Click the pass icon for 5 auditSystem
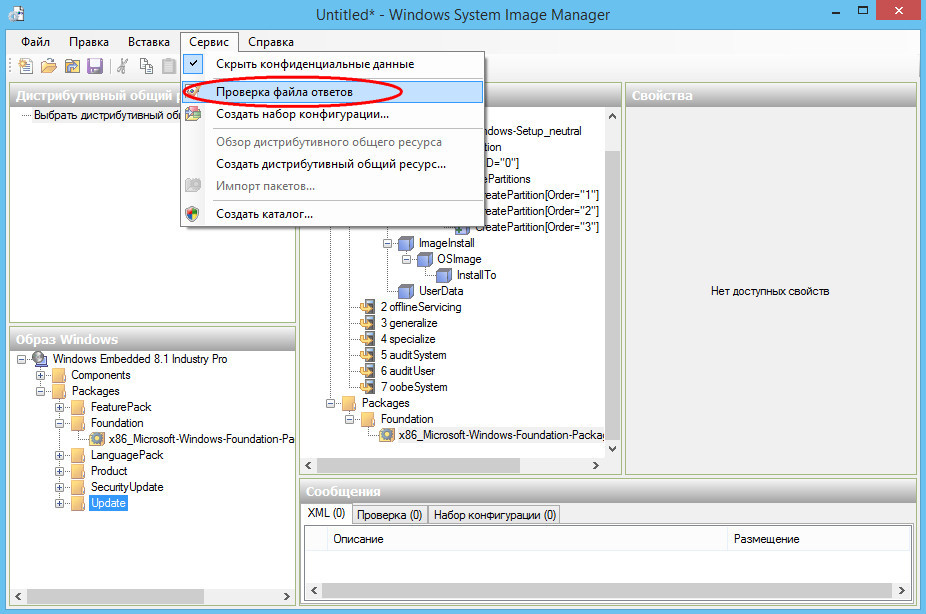 367,355
